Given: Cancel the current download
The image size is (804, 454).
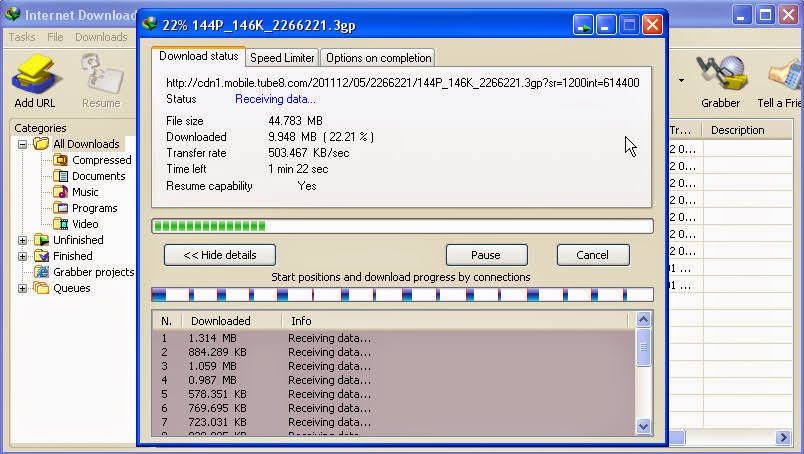Looking at the screenshot, I should coord(593,255).
